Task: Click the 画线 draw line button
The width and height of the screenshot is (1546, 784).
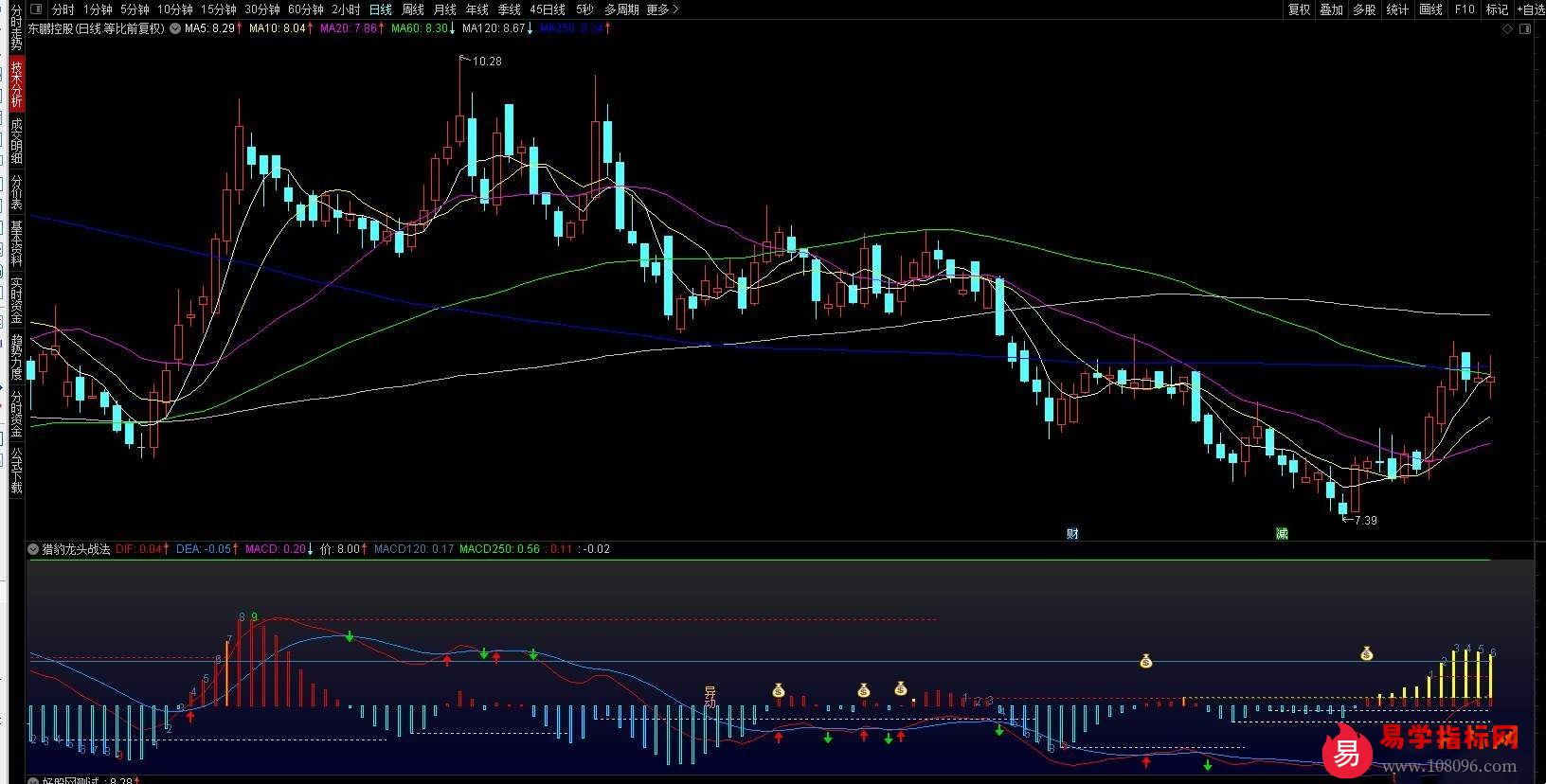Action: coord(1430,9)
